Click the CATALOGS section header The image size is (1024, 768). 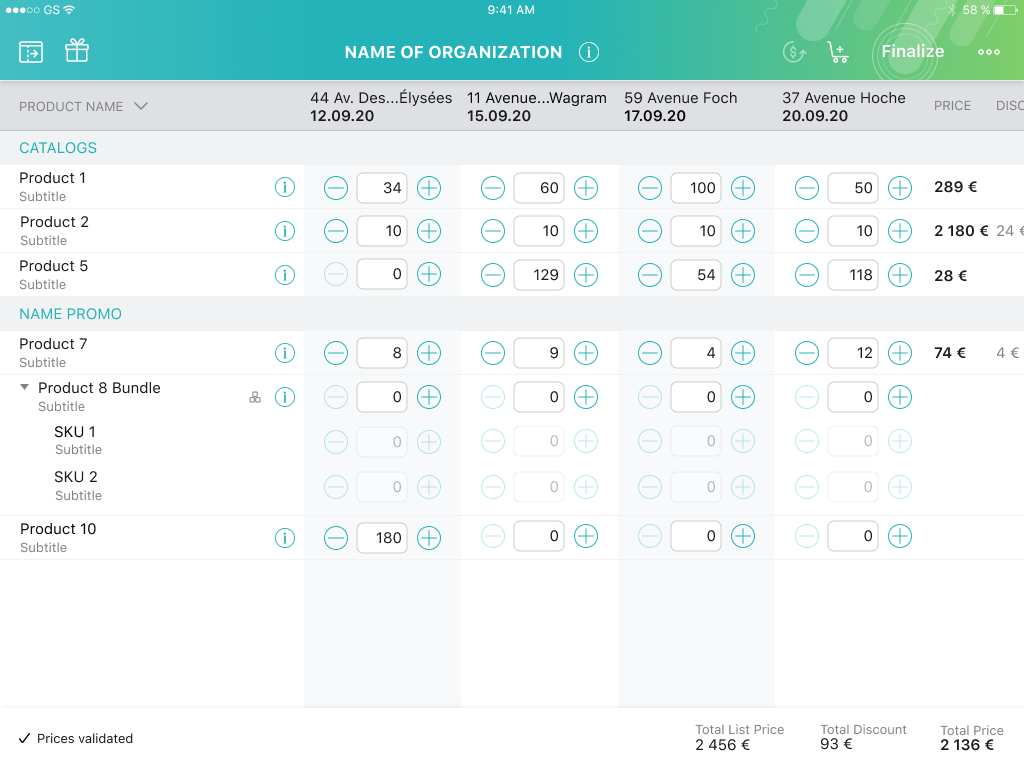coord(57,147)
